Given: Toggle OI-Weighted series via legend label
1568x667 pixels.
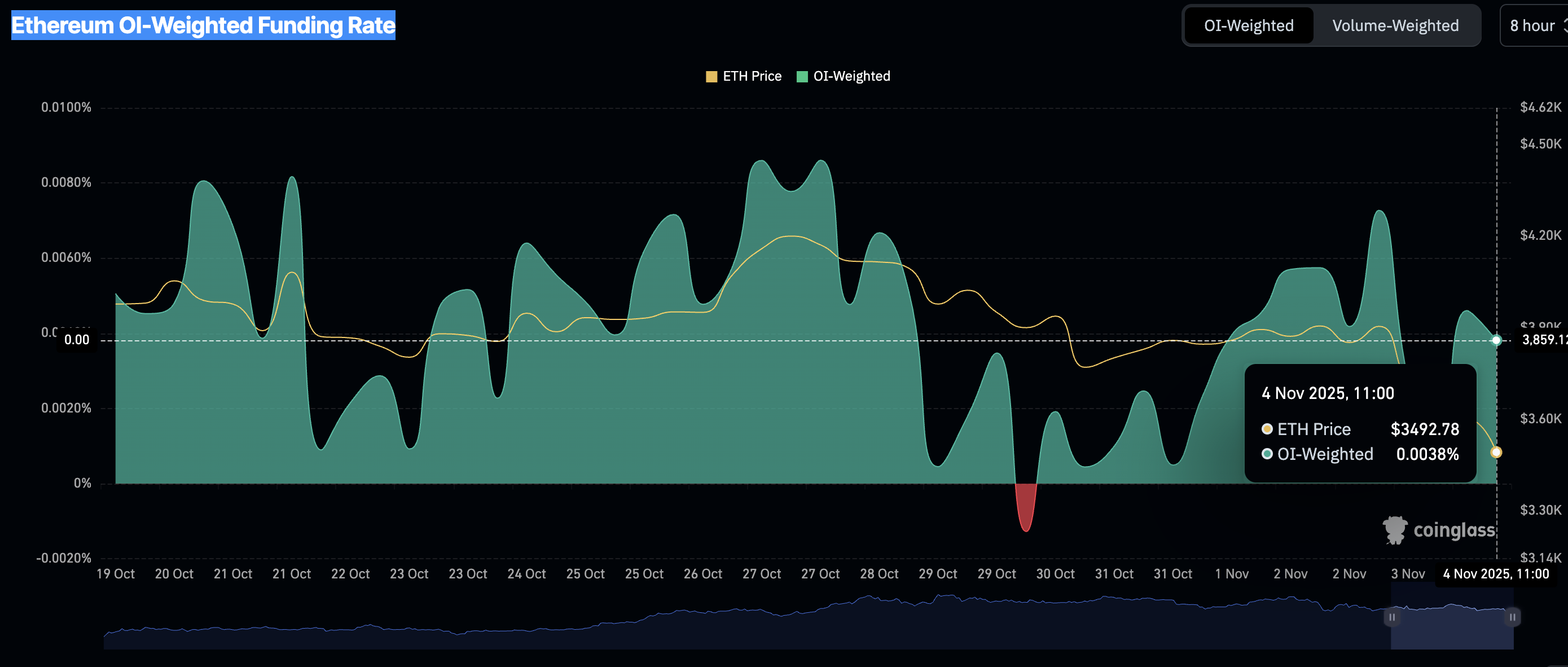Looking at the screenshot, I should (851, 77).
